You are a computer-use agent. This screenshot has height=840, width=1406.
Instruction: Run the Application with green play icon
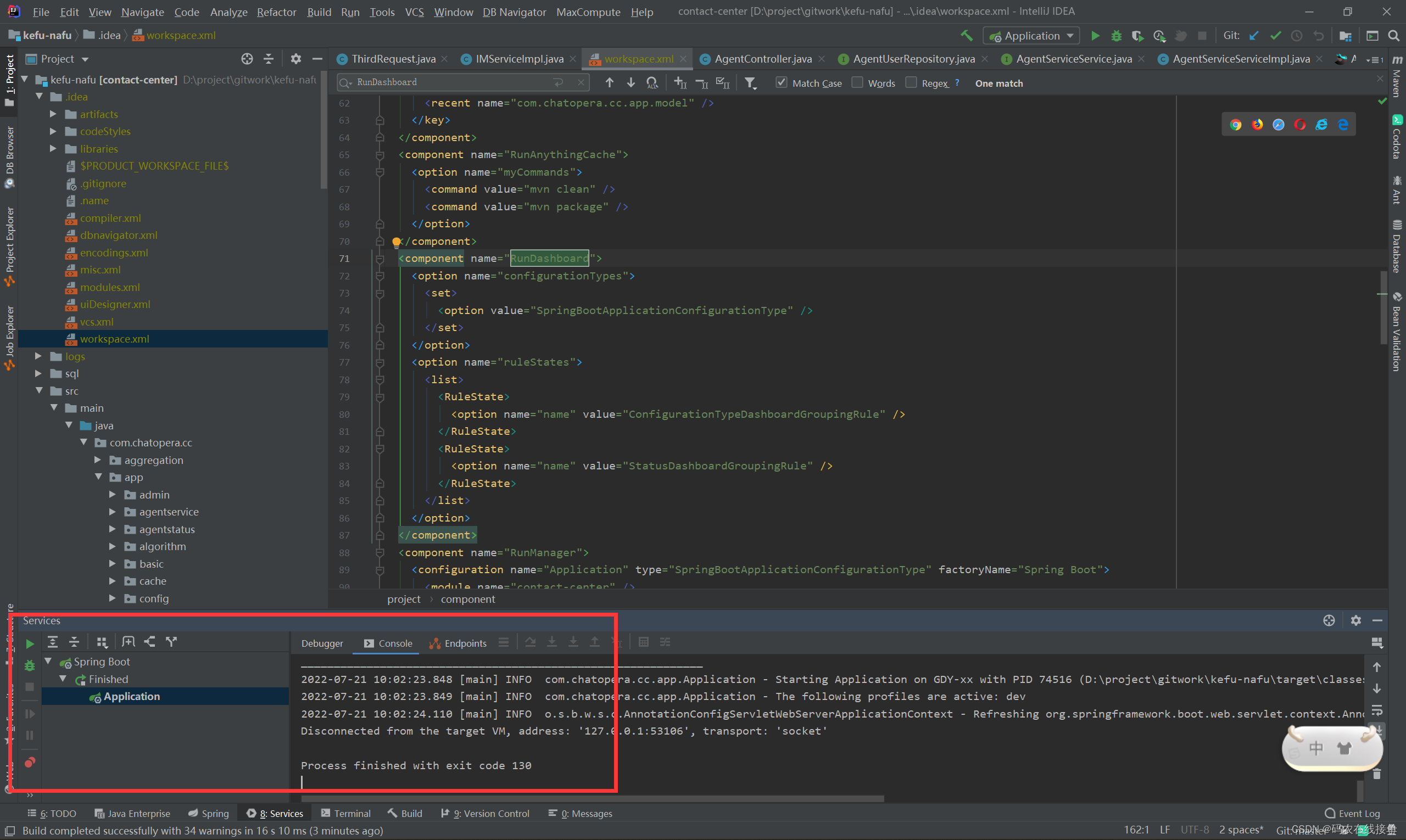tap(1096, 36)
